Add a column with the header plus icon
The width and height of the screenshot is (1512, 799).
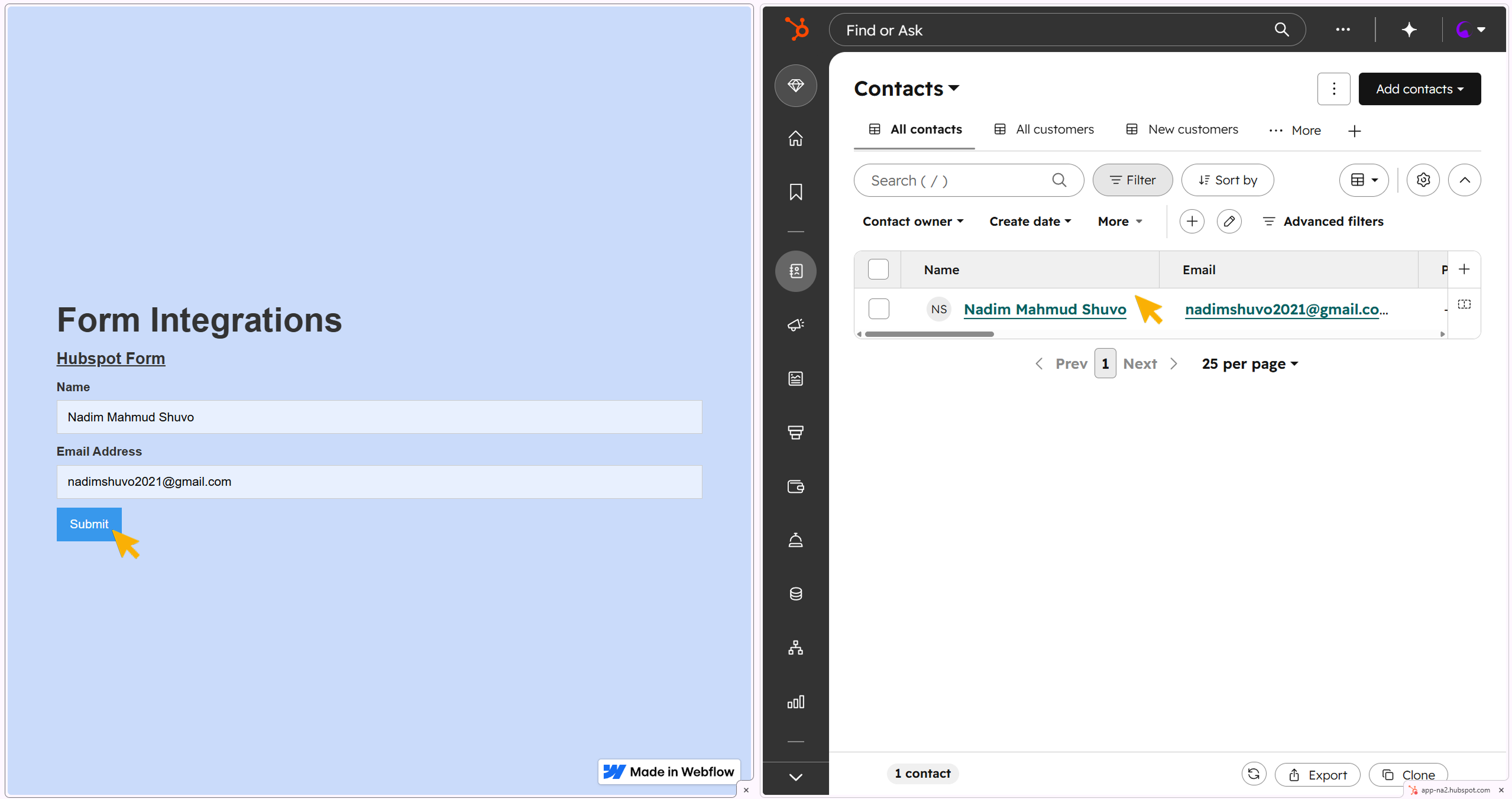(x=1464, y=269)
